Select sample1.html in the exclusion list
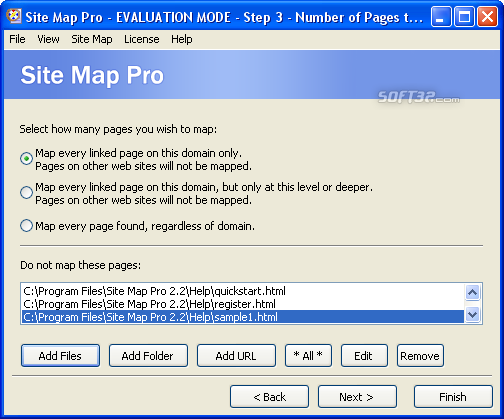Screen dimensions: 504x419 point(243,317)
